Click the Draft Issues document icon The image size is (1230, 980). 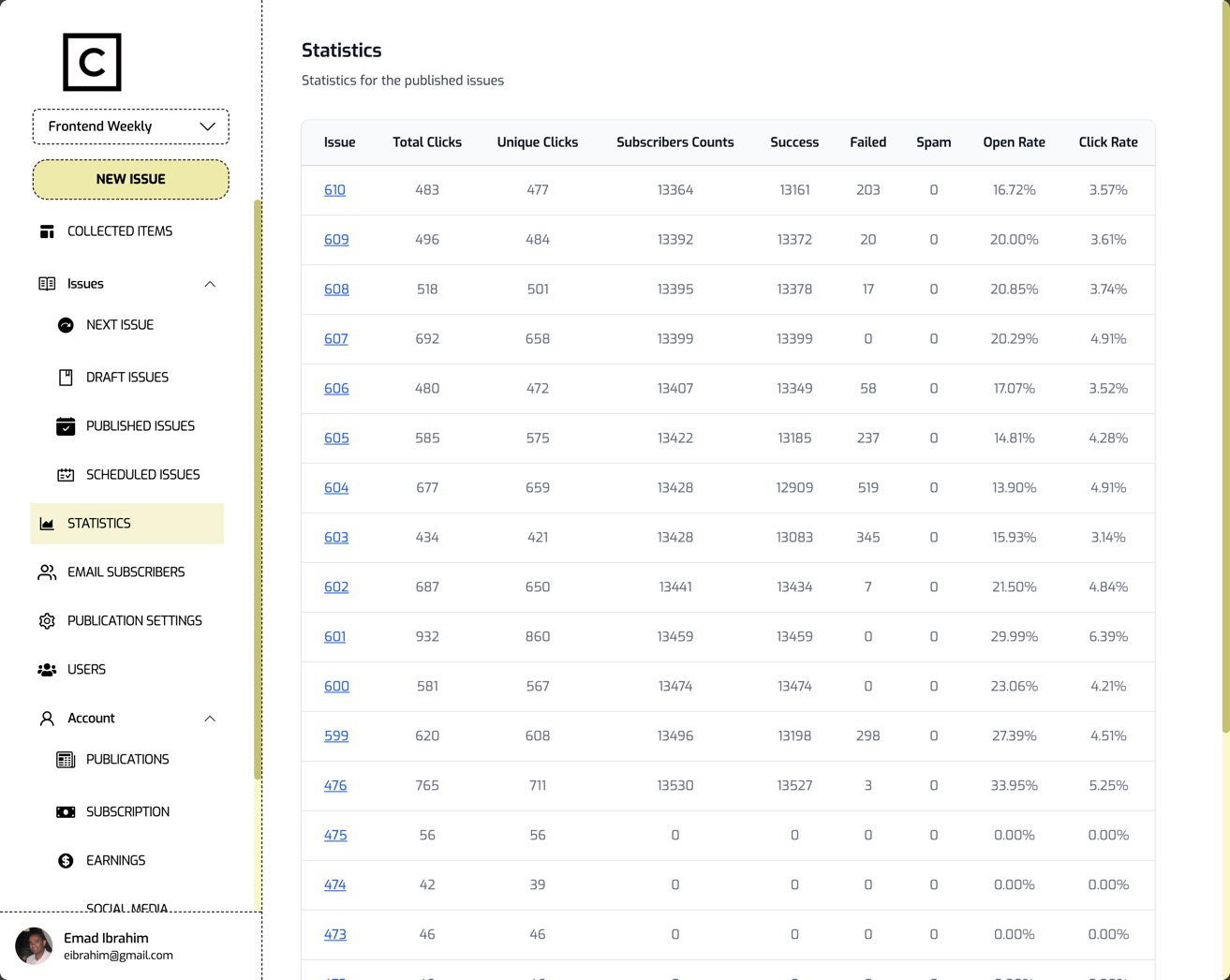tap(66, 377)
